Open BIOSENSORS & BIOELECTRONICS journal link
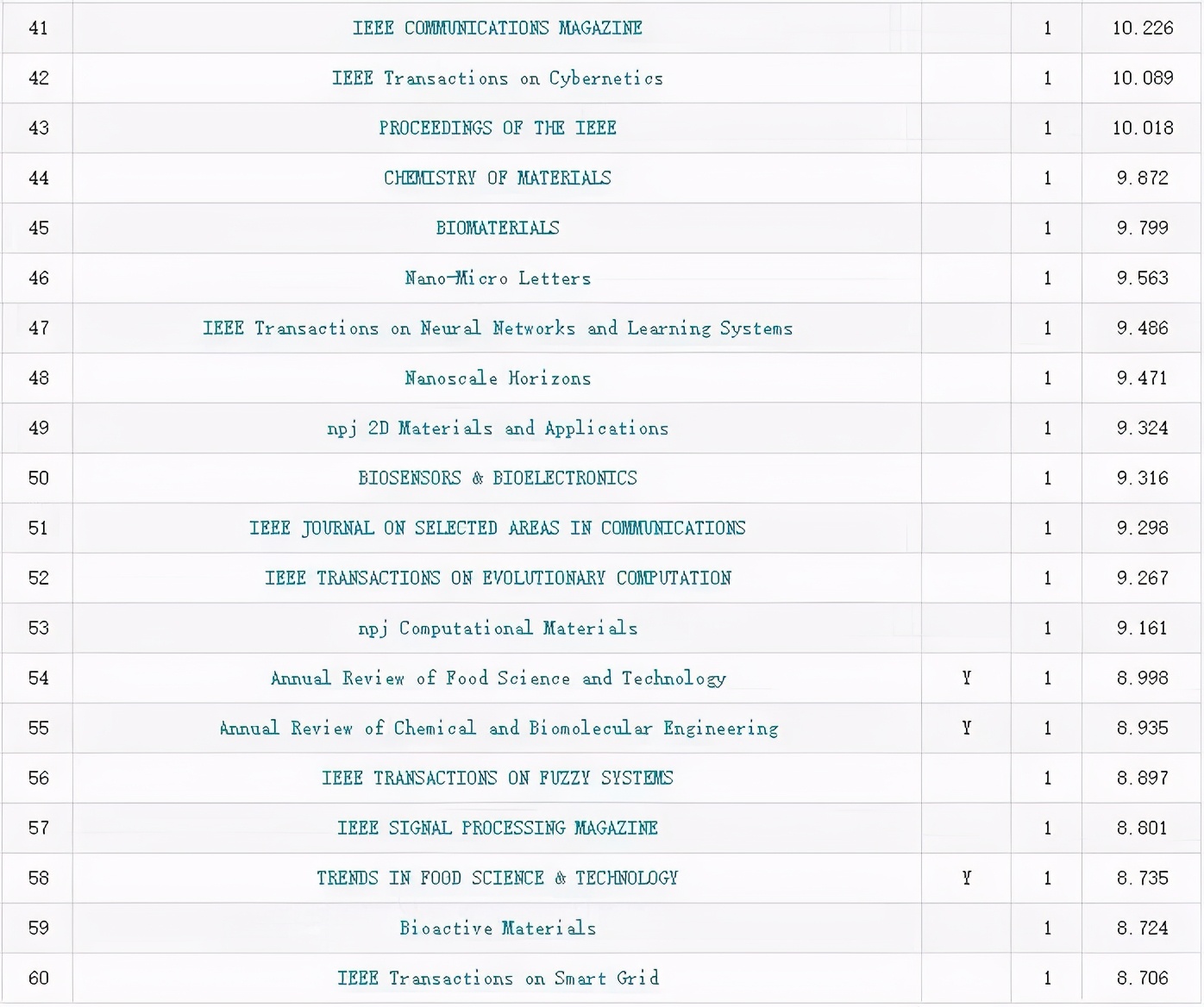1204x1007 pixels. [x=498, y=478]
